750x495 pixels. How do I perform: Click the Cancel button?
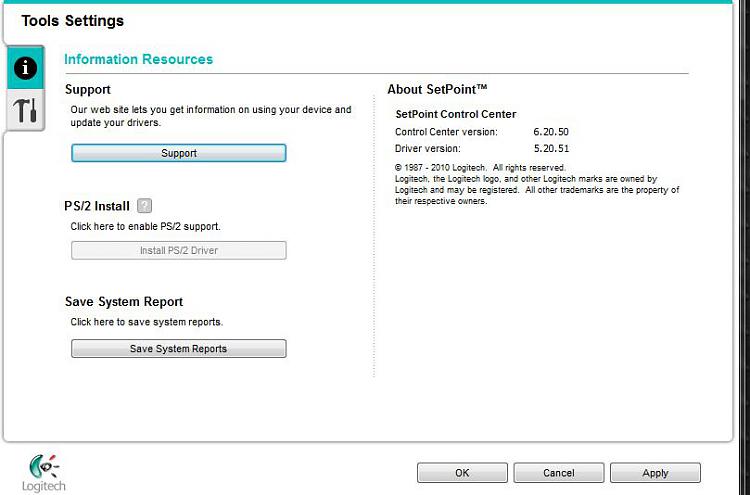pos(559,473)
